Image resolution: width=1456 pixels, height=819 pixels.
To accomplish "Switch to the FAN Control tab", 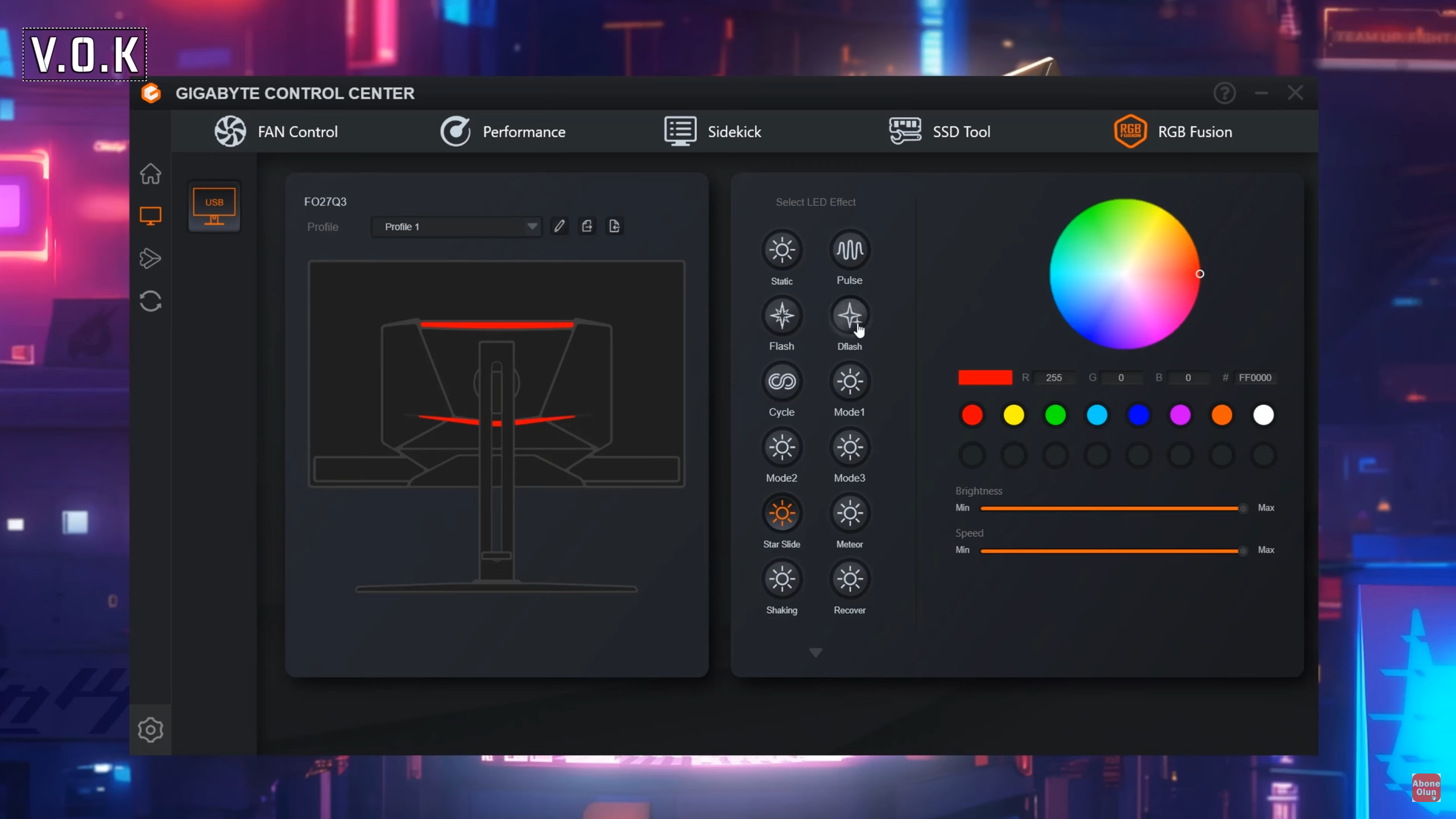I will pyautogui.click(x=276, y=132).
